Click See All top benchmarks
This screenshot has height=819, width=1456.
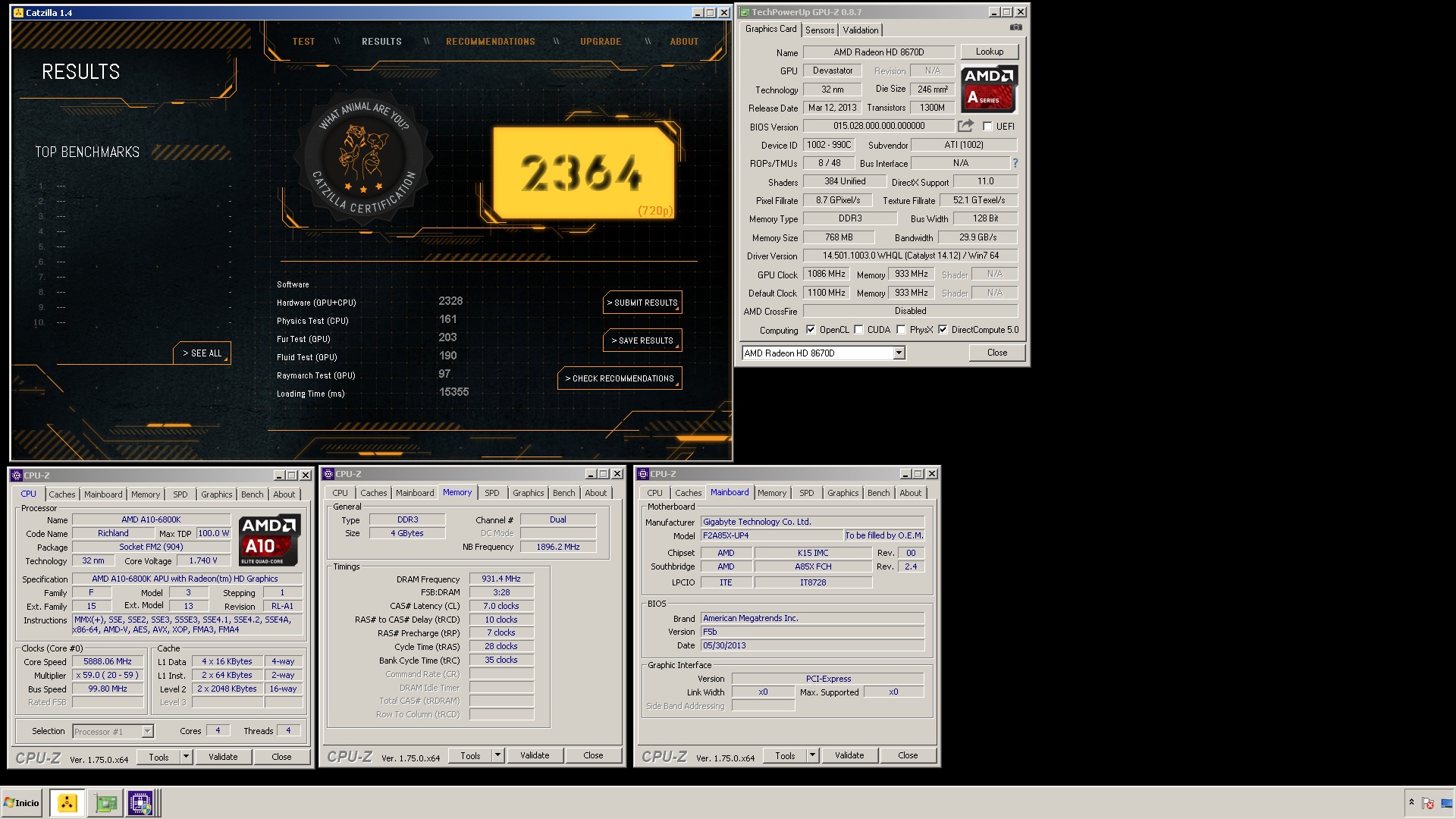202,353
